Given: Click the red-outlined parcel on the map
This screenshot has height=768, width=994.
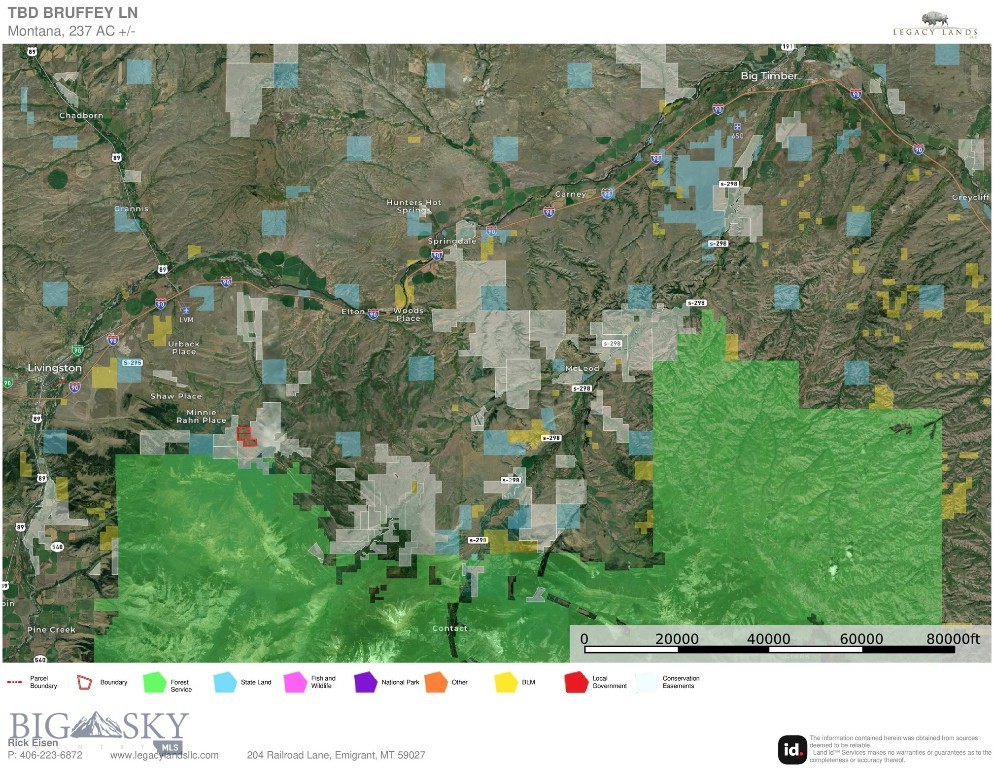Looking at the screenshot, I should coord(245,434).
